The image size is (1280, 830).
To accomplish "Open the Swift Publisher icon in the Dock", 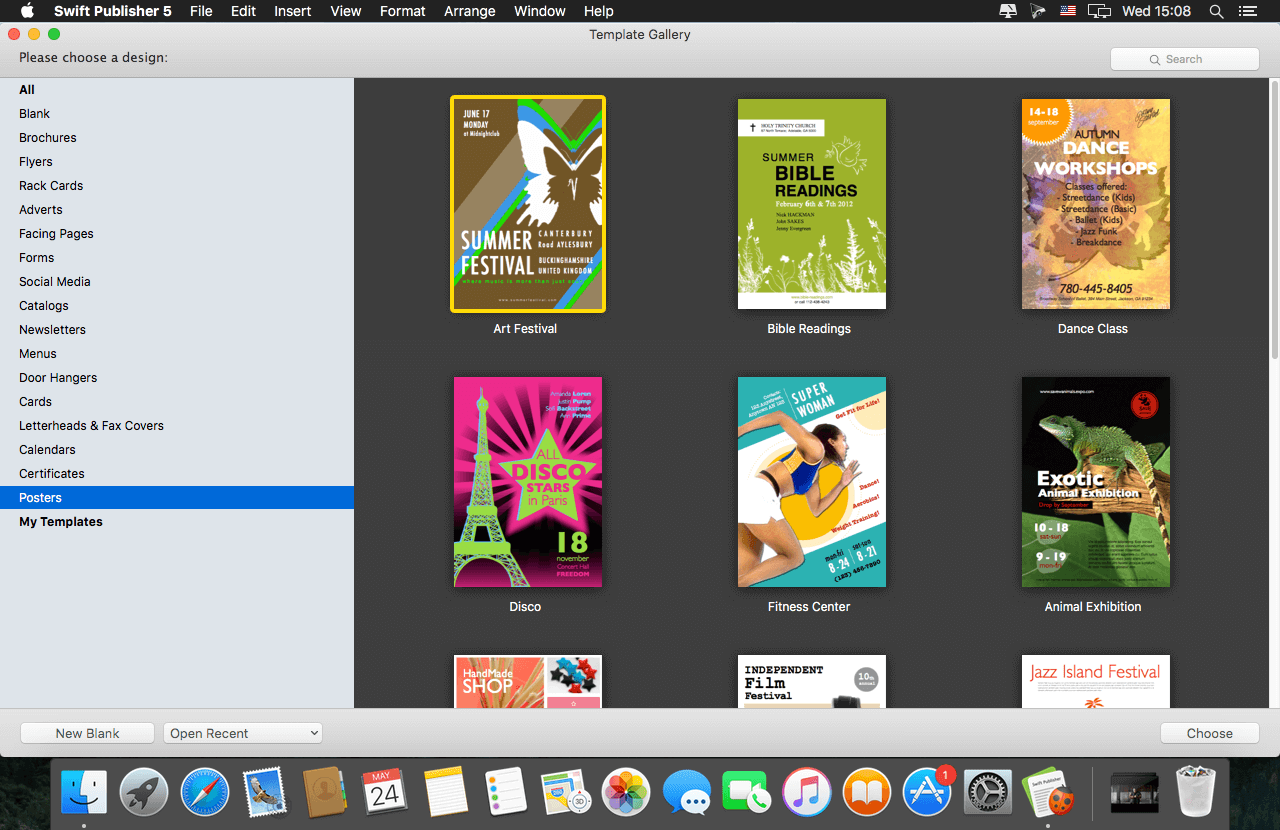I will pos(1047,793).
